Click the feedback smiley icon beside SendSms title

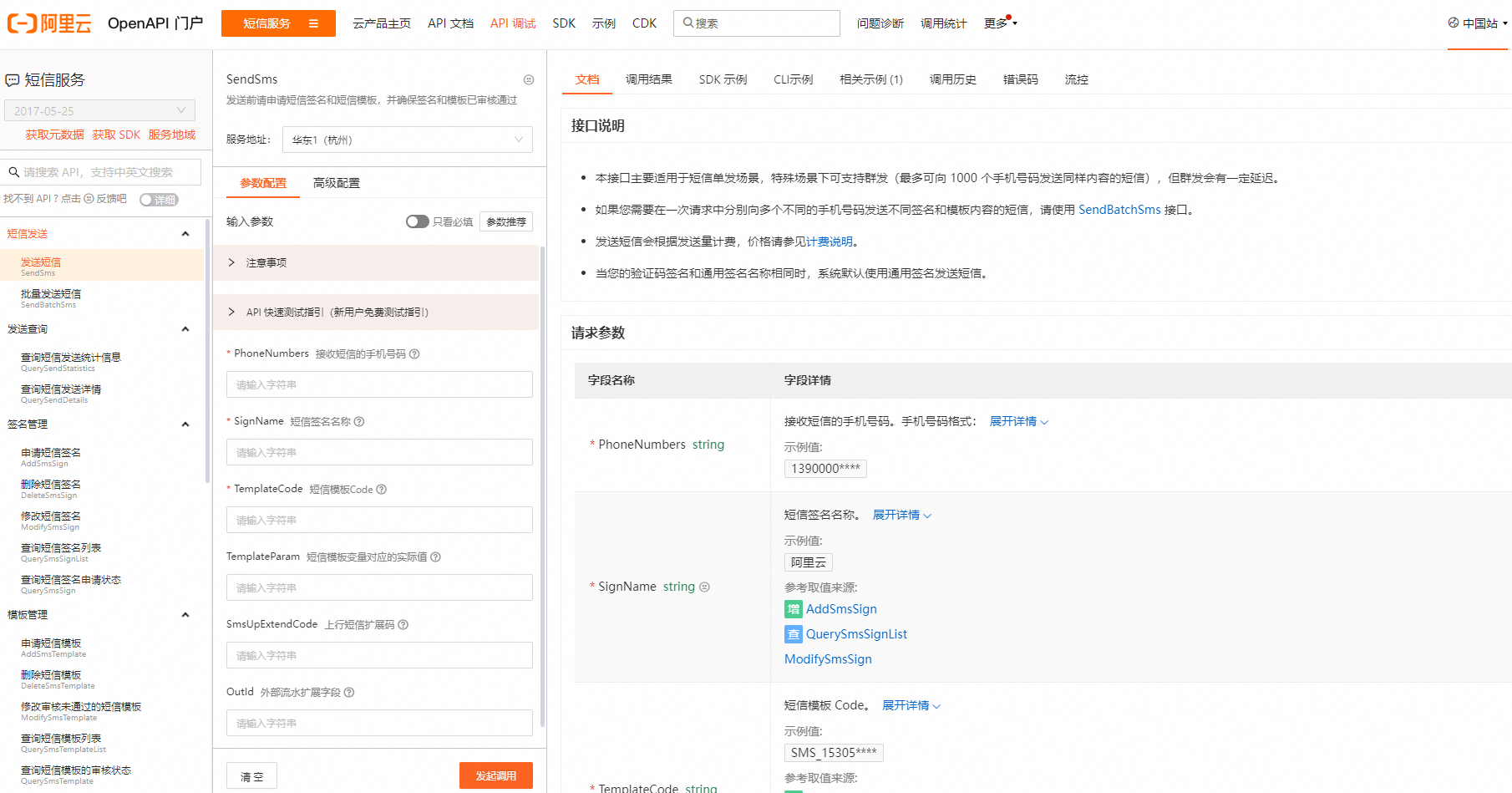[529, 80]
